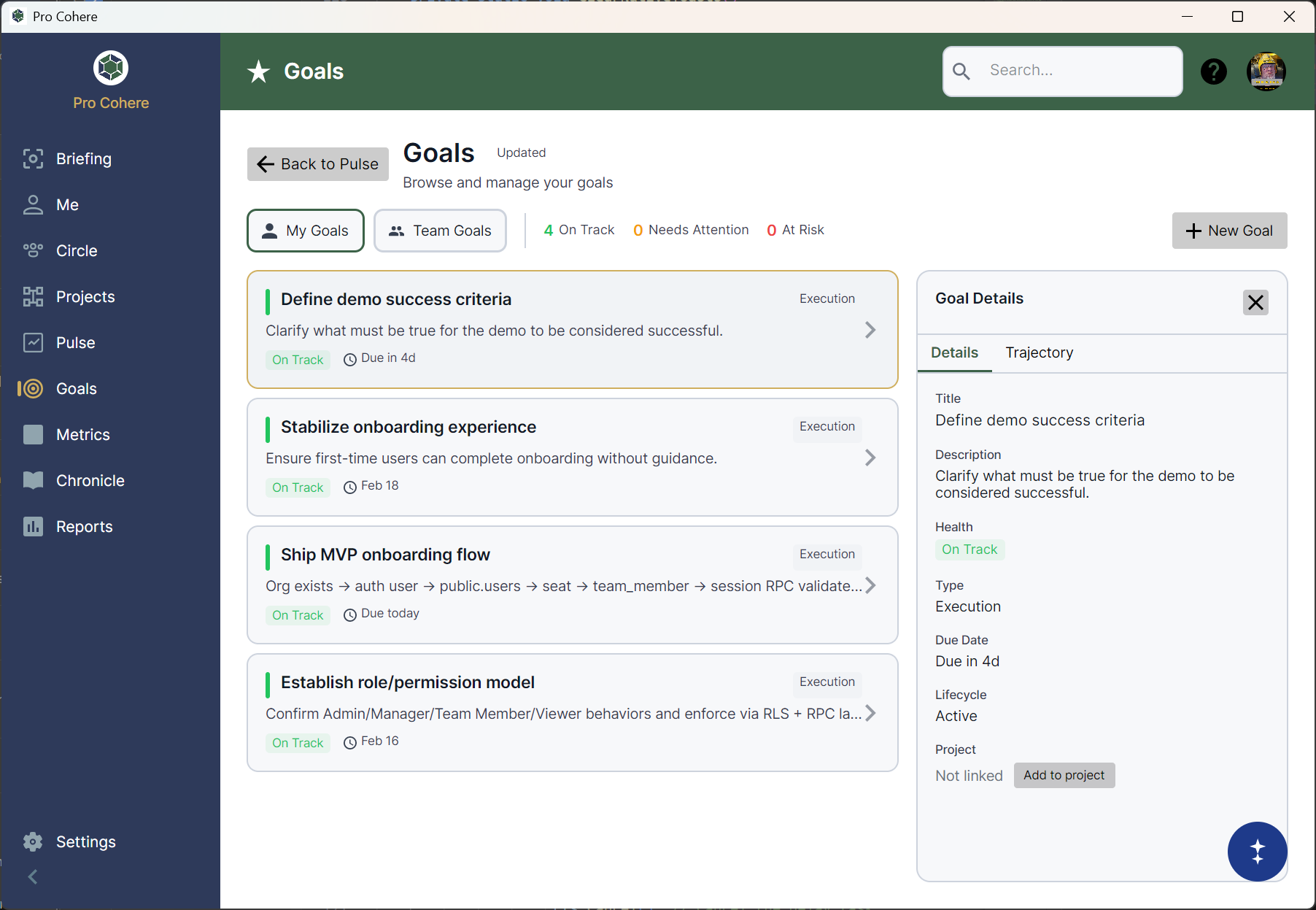Screen dimensions: 1316x910
Task: Click the AI sparkle assistant button
Action: point(1258,852)
